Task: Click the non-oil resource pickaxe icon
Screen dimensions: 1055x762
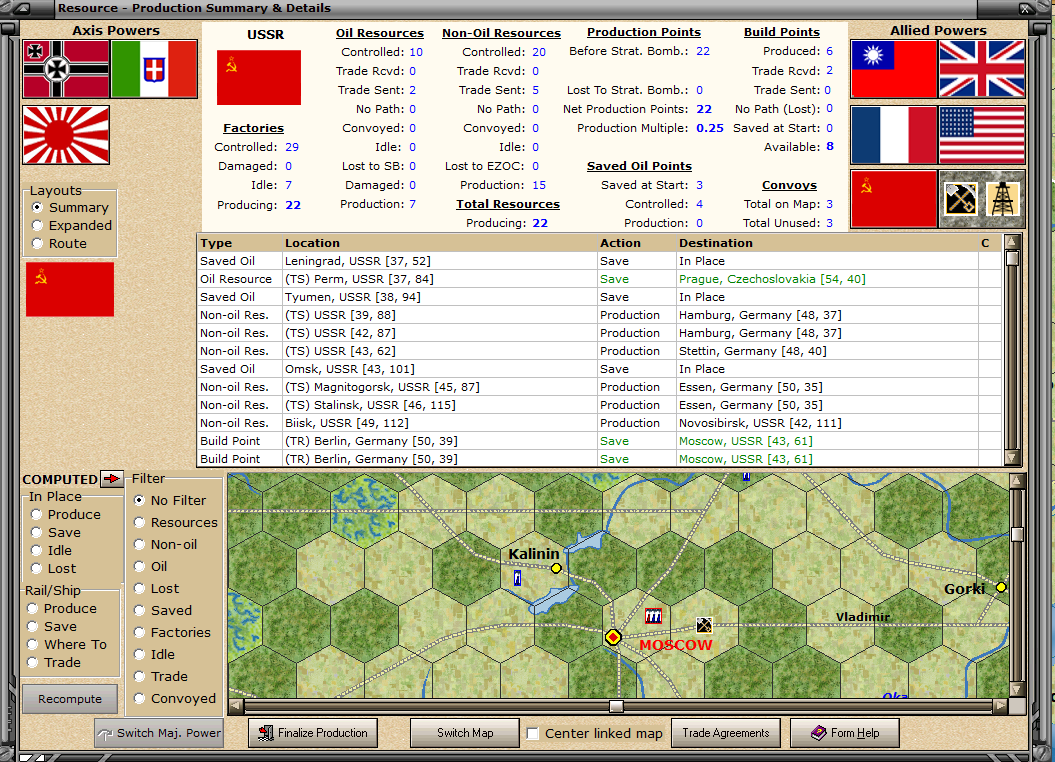Action: coord(960,199)
